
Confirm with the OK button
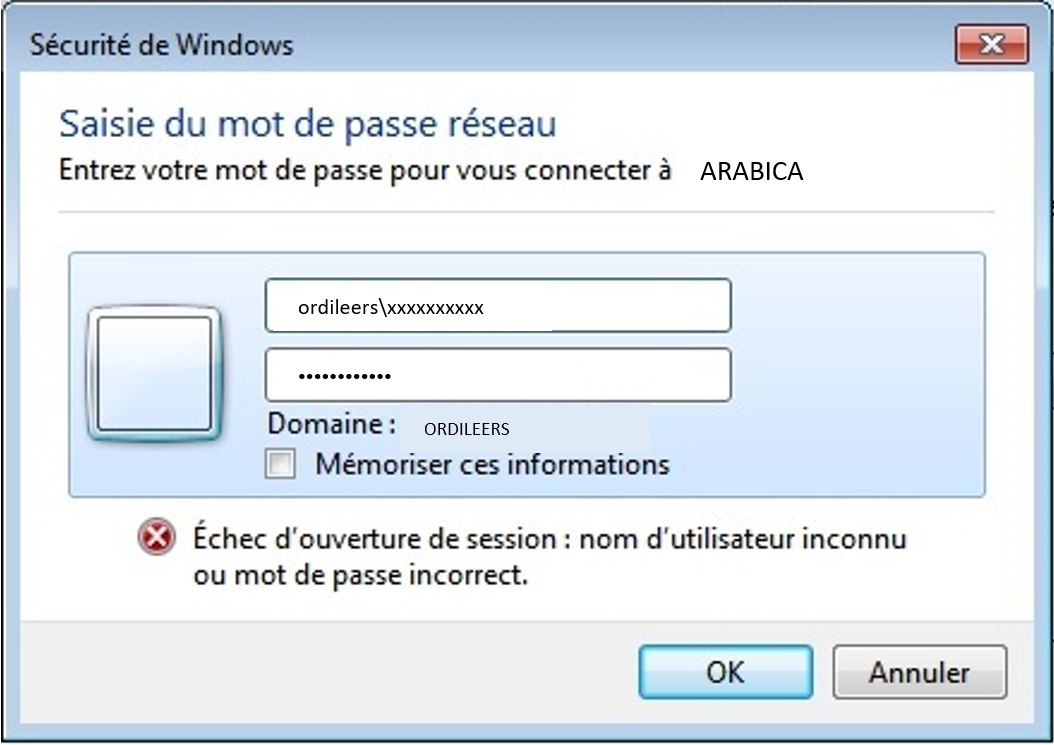(725, 672)
